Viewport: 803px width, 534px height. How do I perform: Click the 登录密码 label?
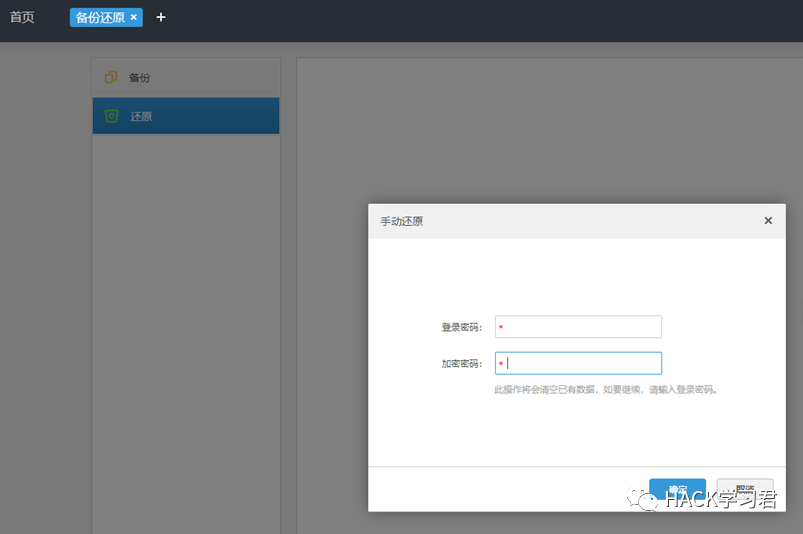tap(462, 327)
